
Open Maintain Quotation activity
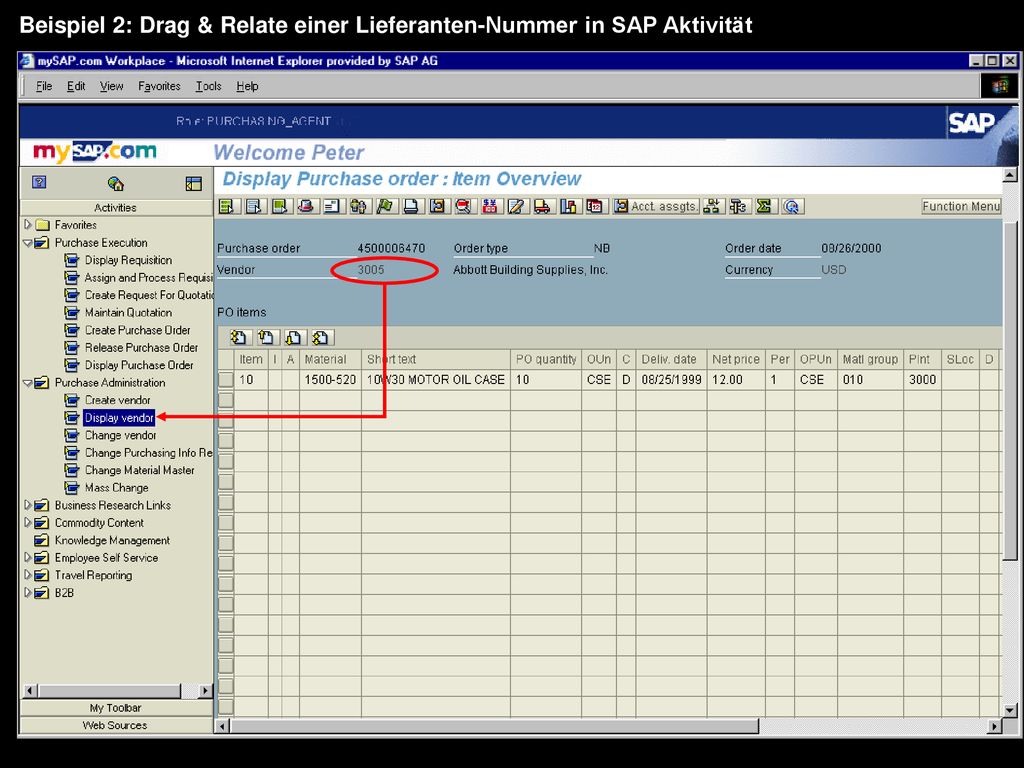click(128, 313)
